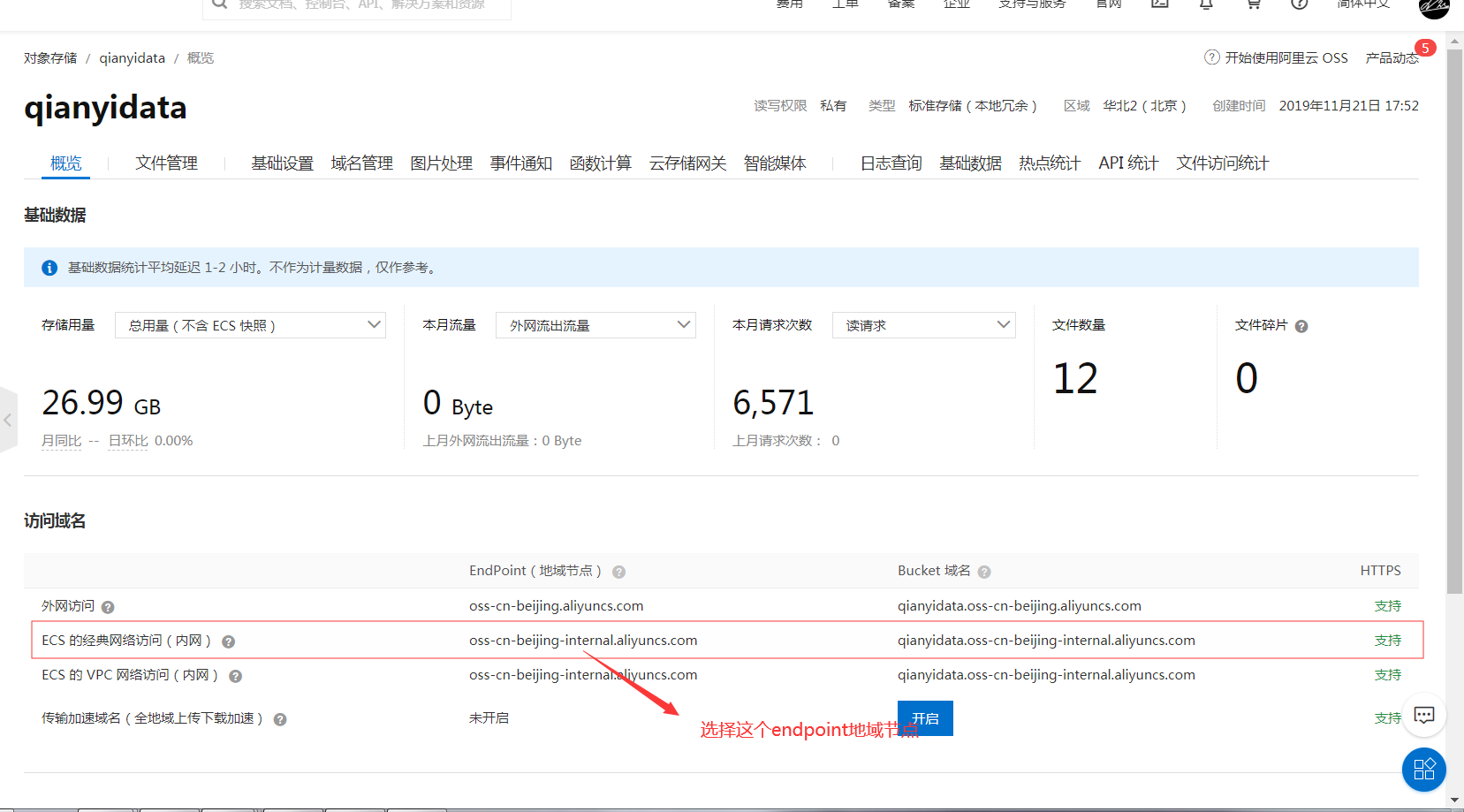Click the blue 开启 button for 传输加速域名

[925, 718]
